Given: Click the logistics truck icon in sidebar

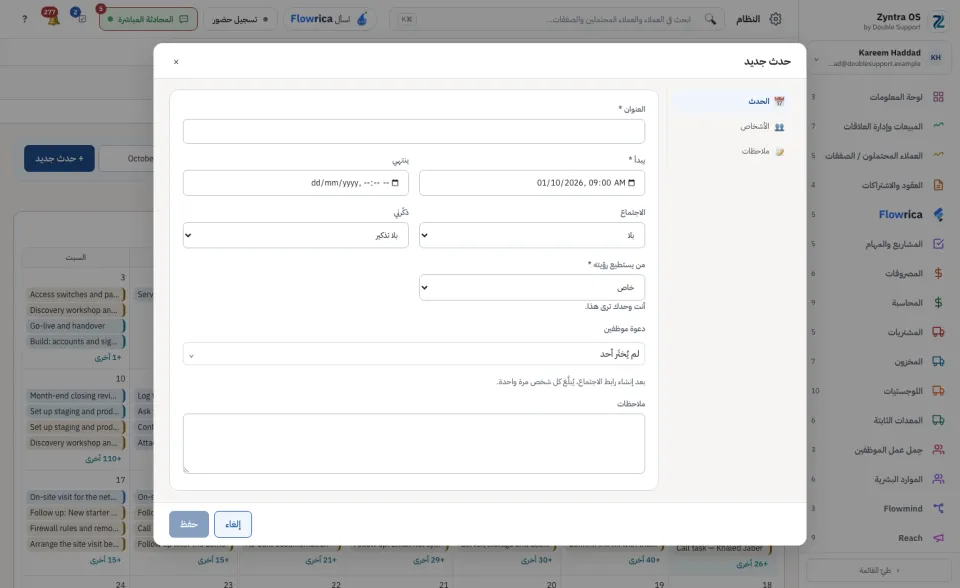Looking at the screenshot, I should (938, 391).
